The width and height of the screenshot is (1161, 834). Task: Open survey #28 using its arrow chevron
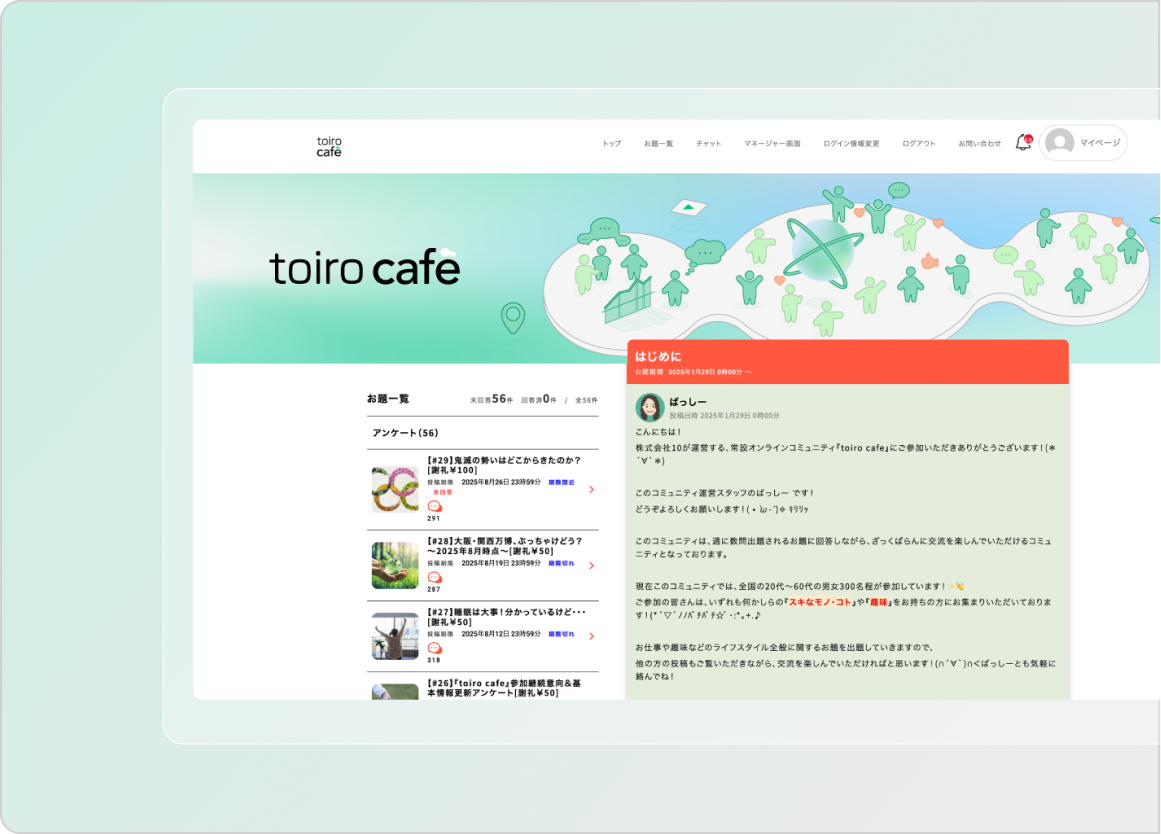point(591,566)
